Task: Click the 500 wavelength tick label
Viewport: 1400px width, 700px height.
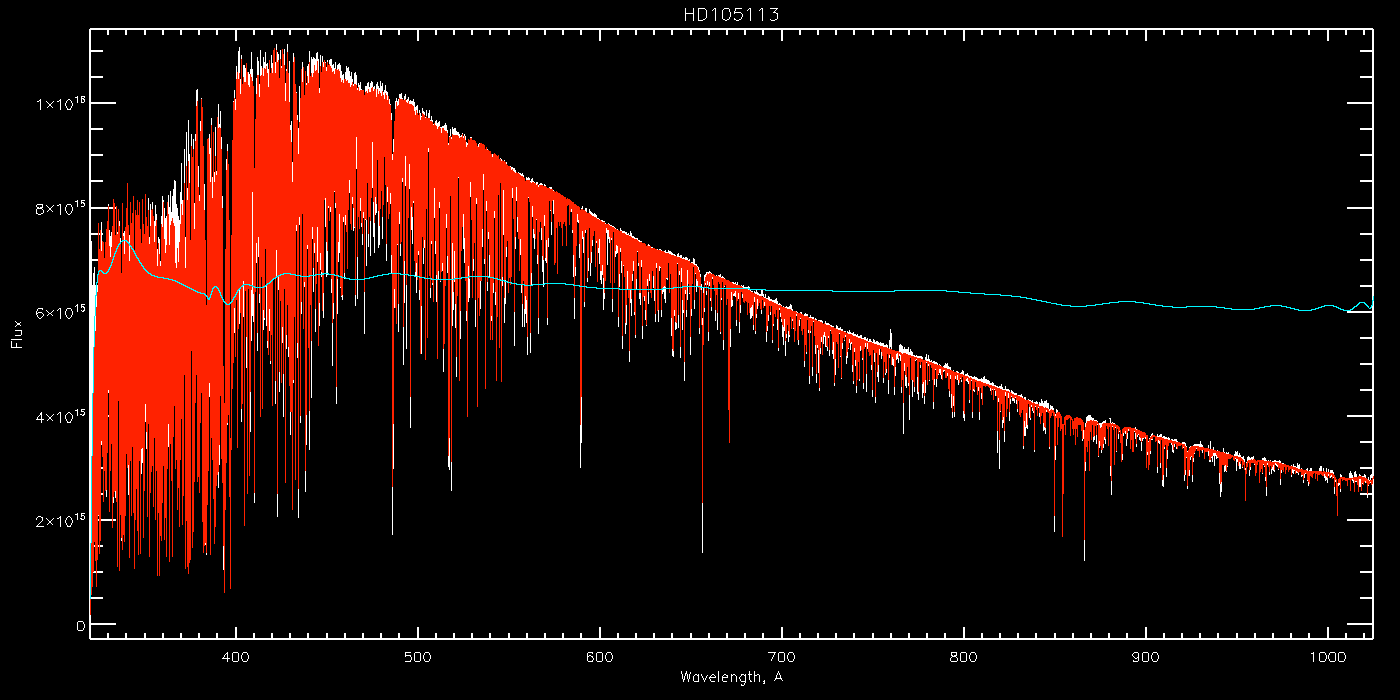Action: [x=418, y=656]
